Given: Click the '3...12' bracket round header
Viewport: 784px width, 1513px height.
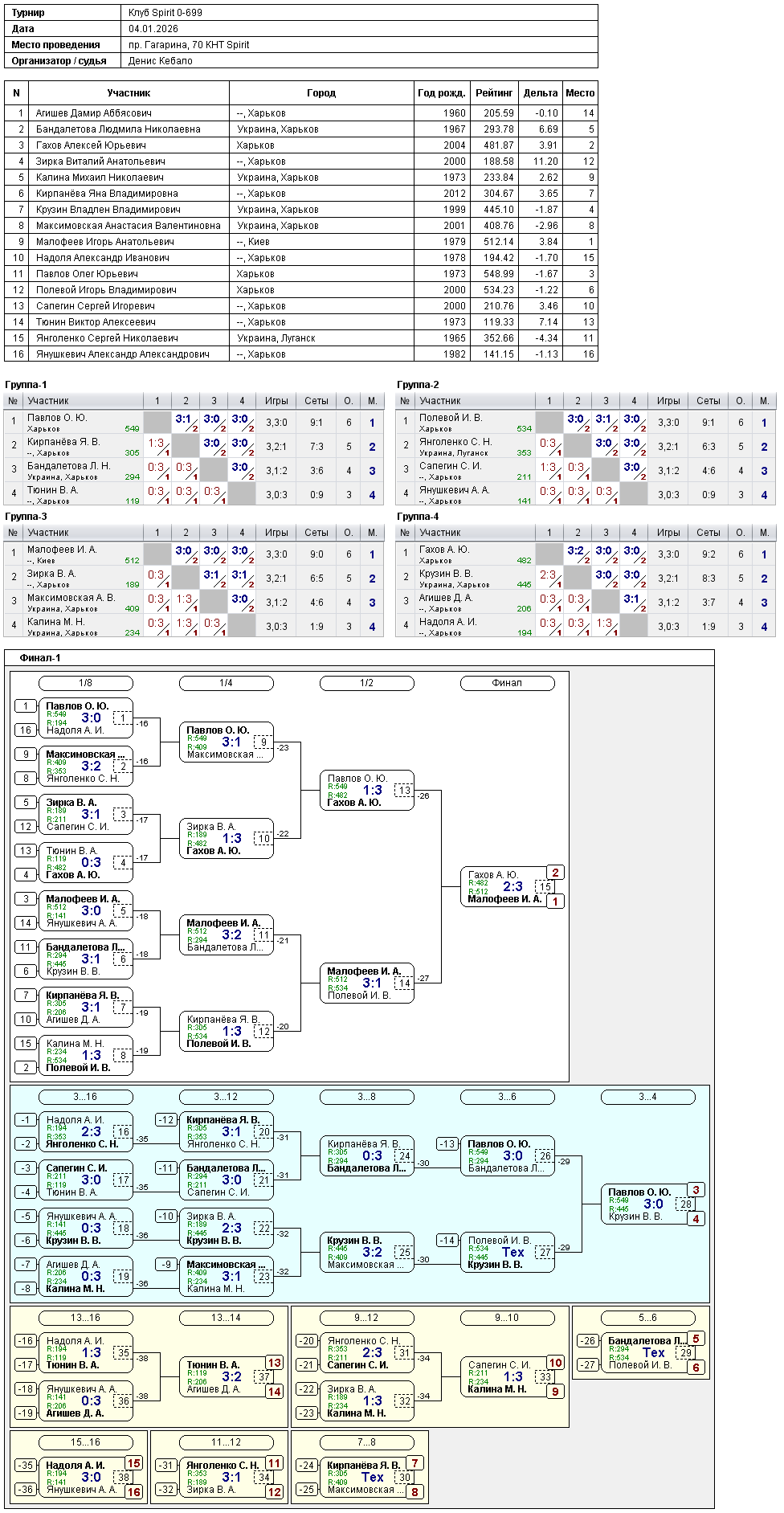Looking at the screenshot, I should (226, 1097).
